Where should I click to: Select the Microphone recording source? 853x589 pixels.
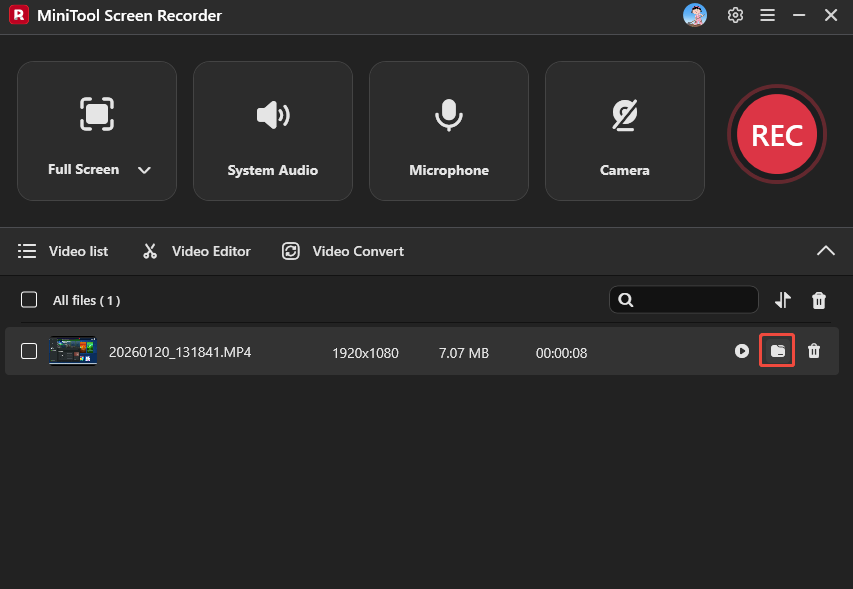click(x=448, y=131)
